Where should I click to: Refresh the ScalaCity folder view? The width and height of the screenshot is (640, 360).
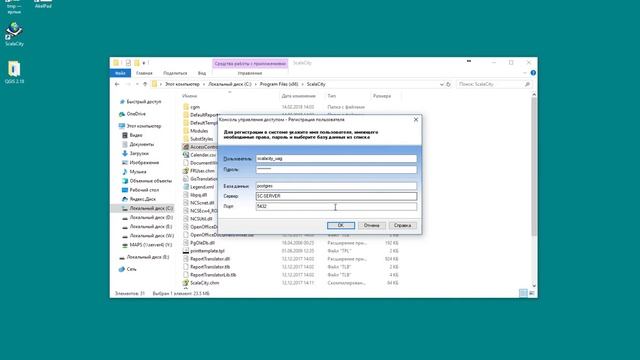click(x=448, y=84)
